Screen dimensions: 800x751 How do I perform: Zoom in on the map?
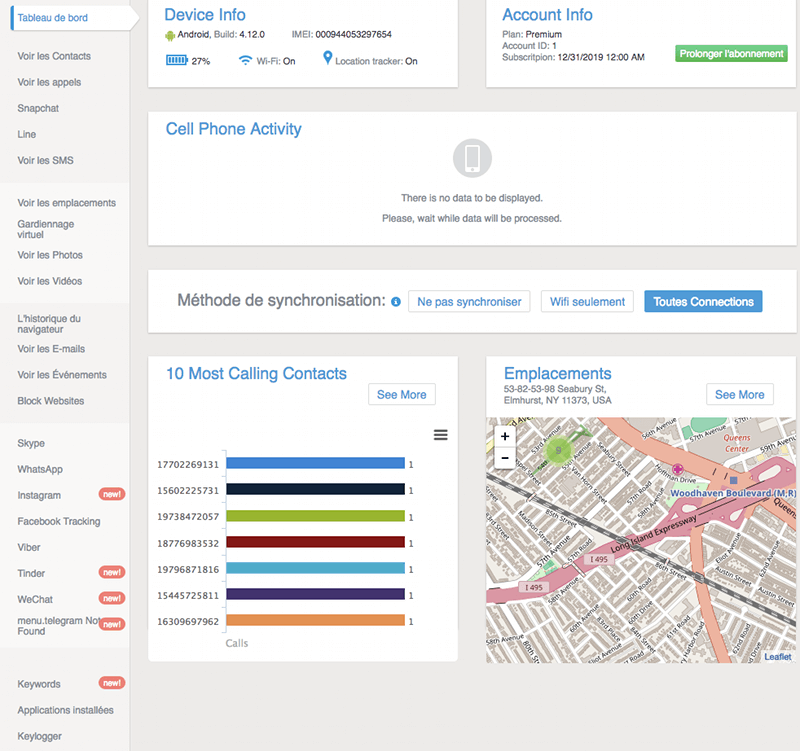[505, 436]
